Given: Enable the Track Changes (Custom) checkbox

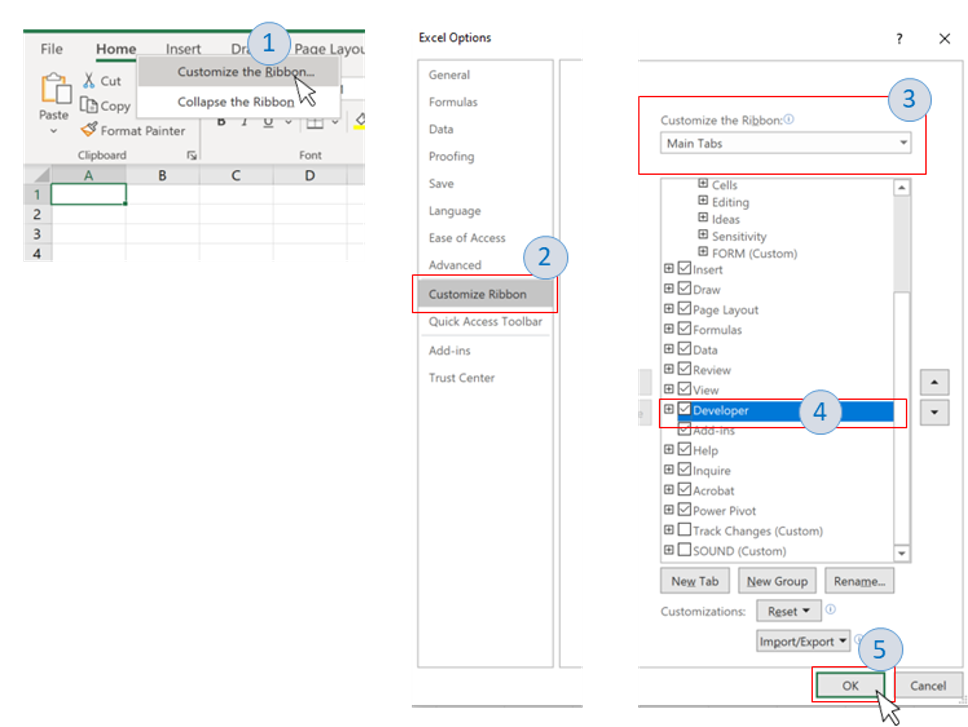Looking at the screenshot, I should [x=685, y=531].
